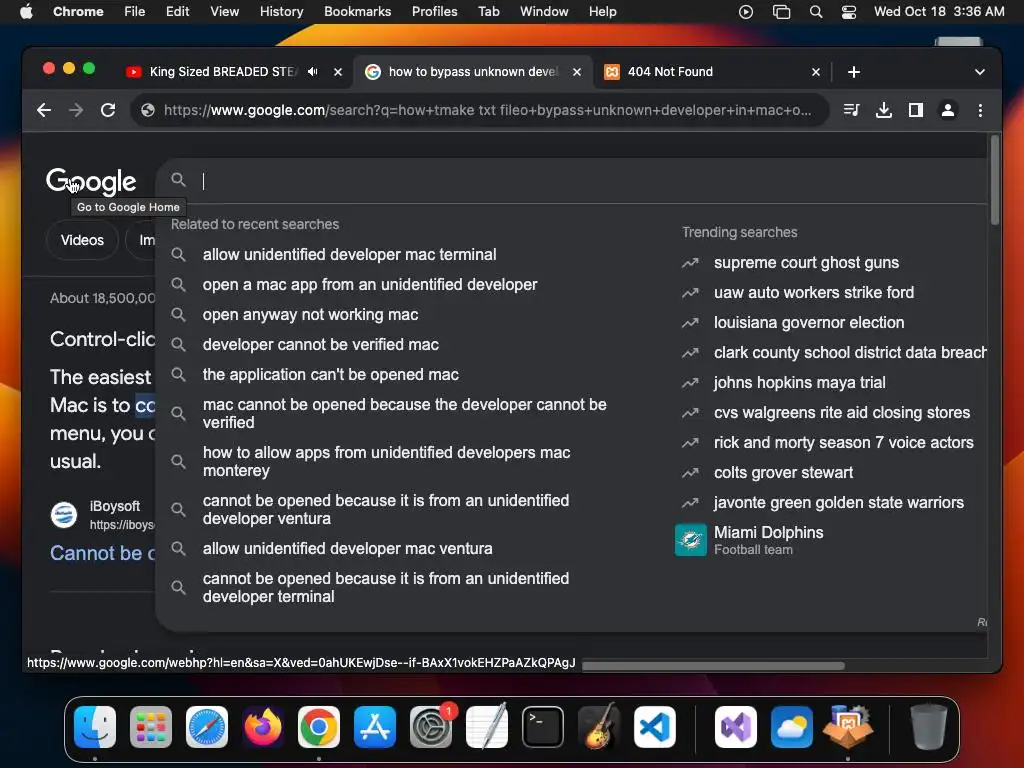Select the Videos filter chip
The width and height of the screenshot is (1024, 768).
(x=82, y=240)
